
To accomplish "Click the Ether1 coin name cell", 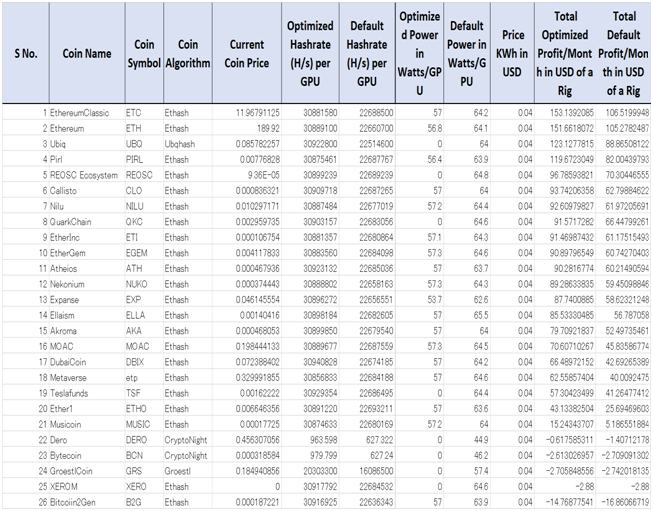I will point(87,409).
